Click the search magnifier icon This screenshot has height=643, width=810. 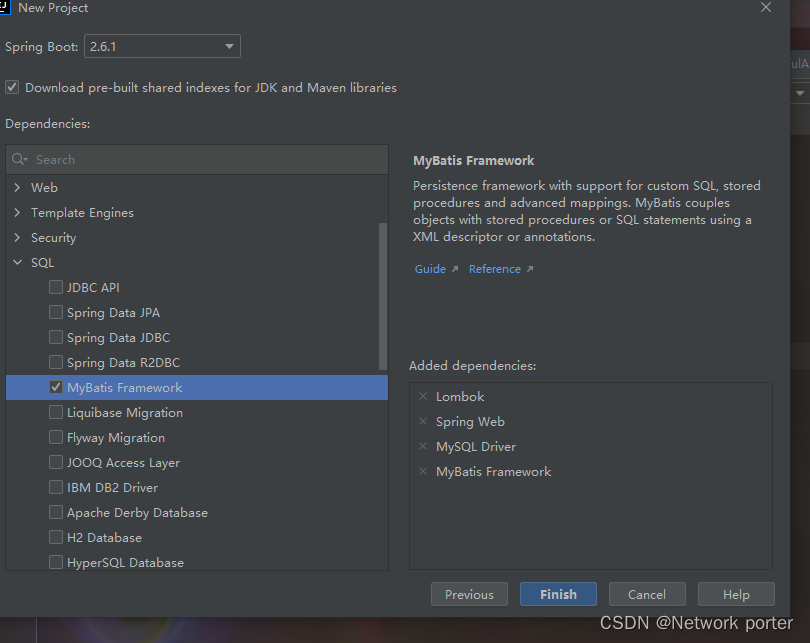[19, 159]
